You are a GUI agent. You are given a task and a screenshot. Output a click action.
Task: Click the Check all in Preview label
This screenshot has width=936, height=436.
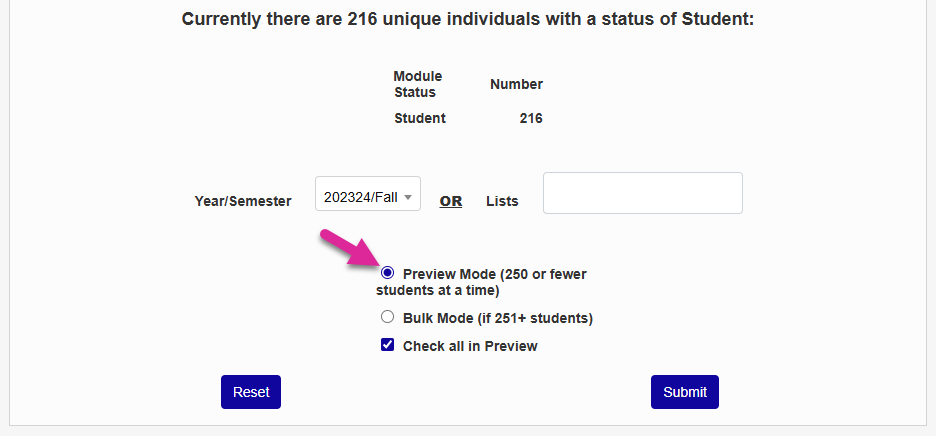click(470, 347)
